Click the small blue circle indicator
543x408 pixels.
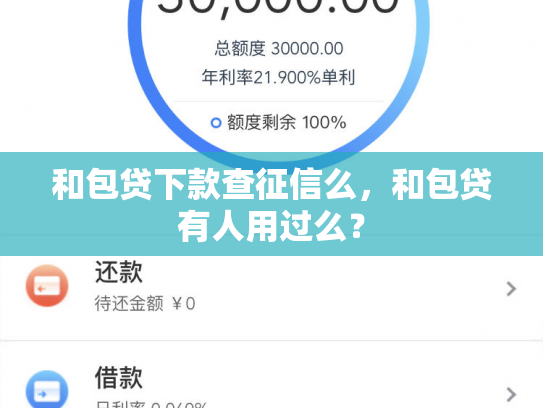point(216,123)
